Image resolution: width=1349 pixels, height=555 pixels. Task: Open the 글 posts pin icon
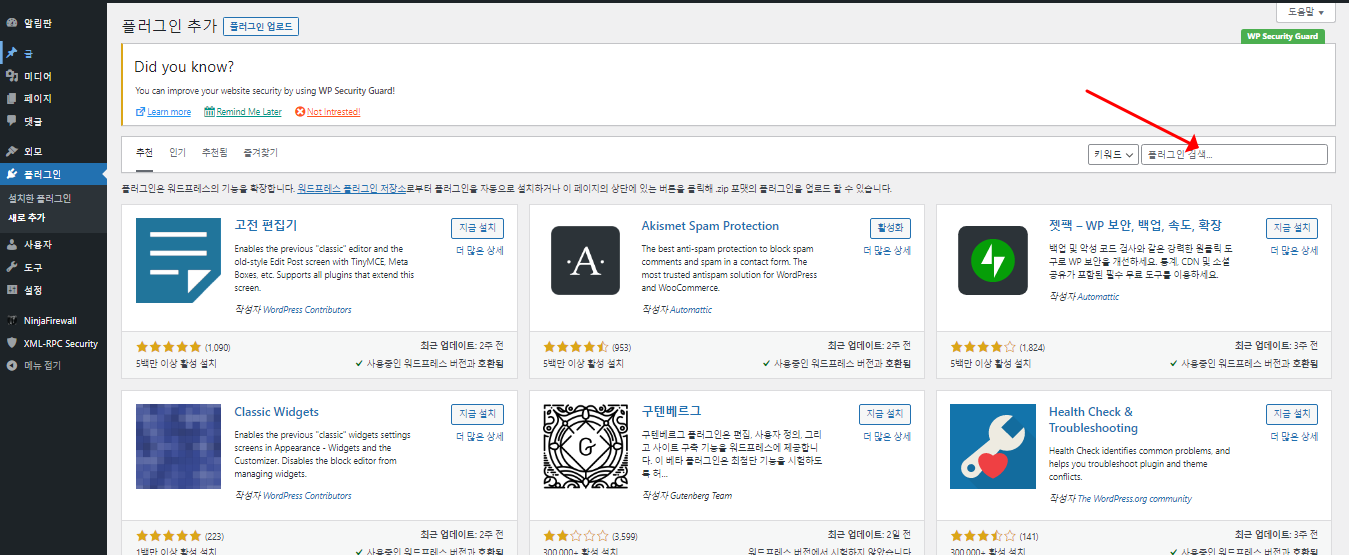coord(12,53)
